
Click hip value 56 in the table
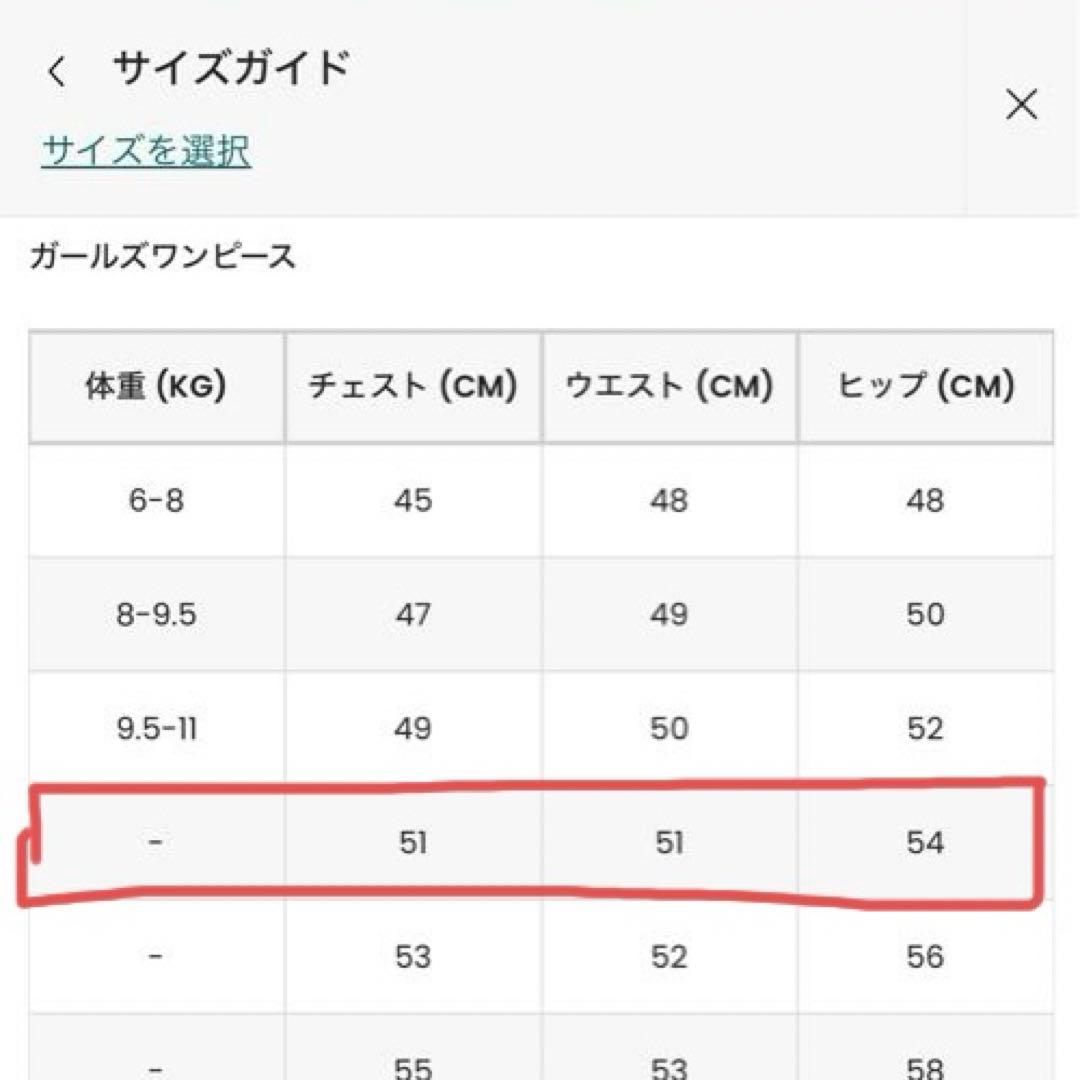pos(925,957)
